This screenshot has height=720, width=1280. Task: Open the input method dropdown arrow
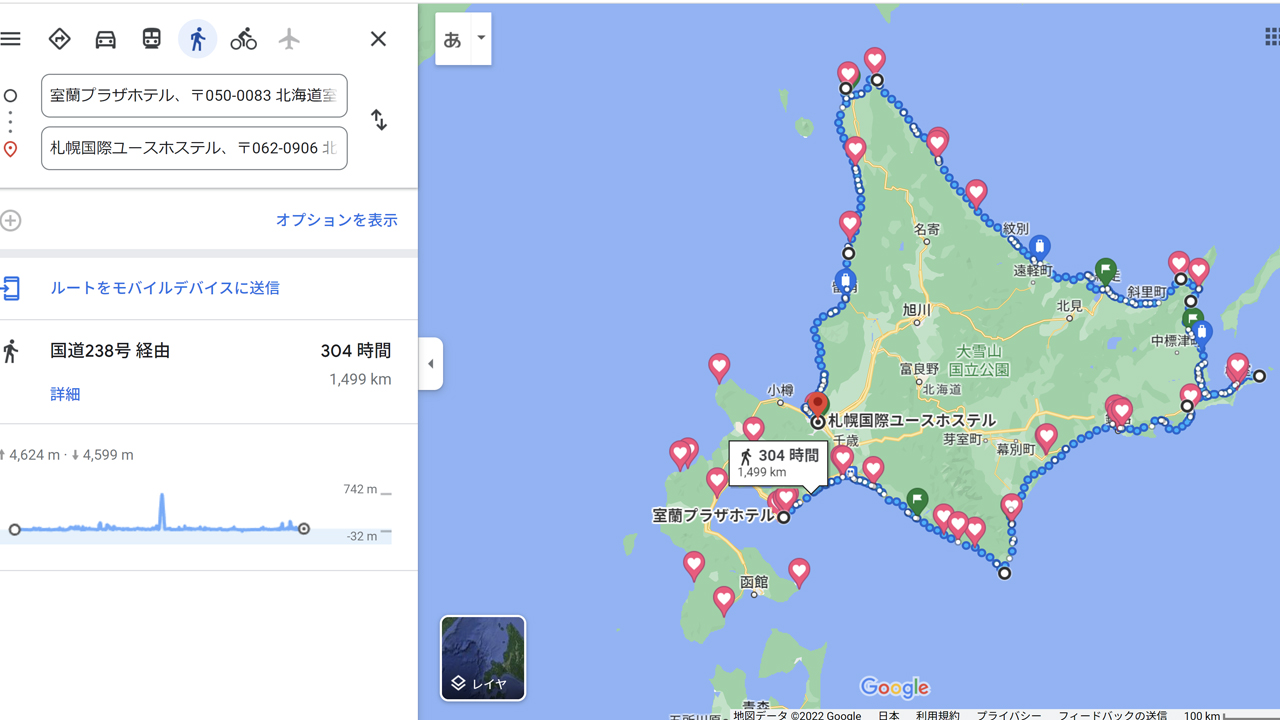point(481,39)
